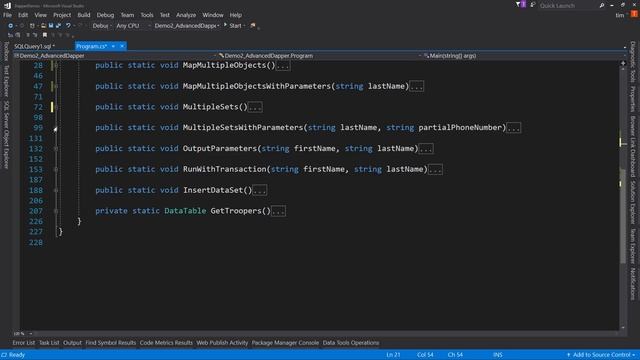Click the DataTable type name
Screen dimensions: 640x360
[185, 211]
